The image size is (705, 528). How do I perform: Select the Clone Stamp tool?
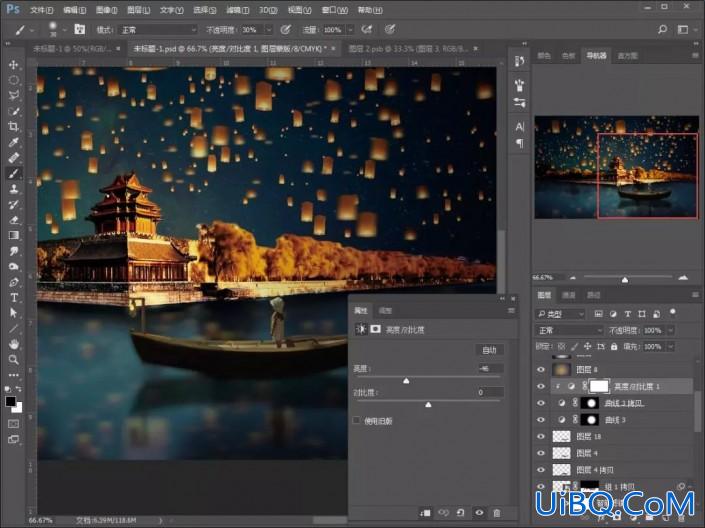pyautogui.click(x=13, y=188)
